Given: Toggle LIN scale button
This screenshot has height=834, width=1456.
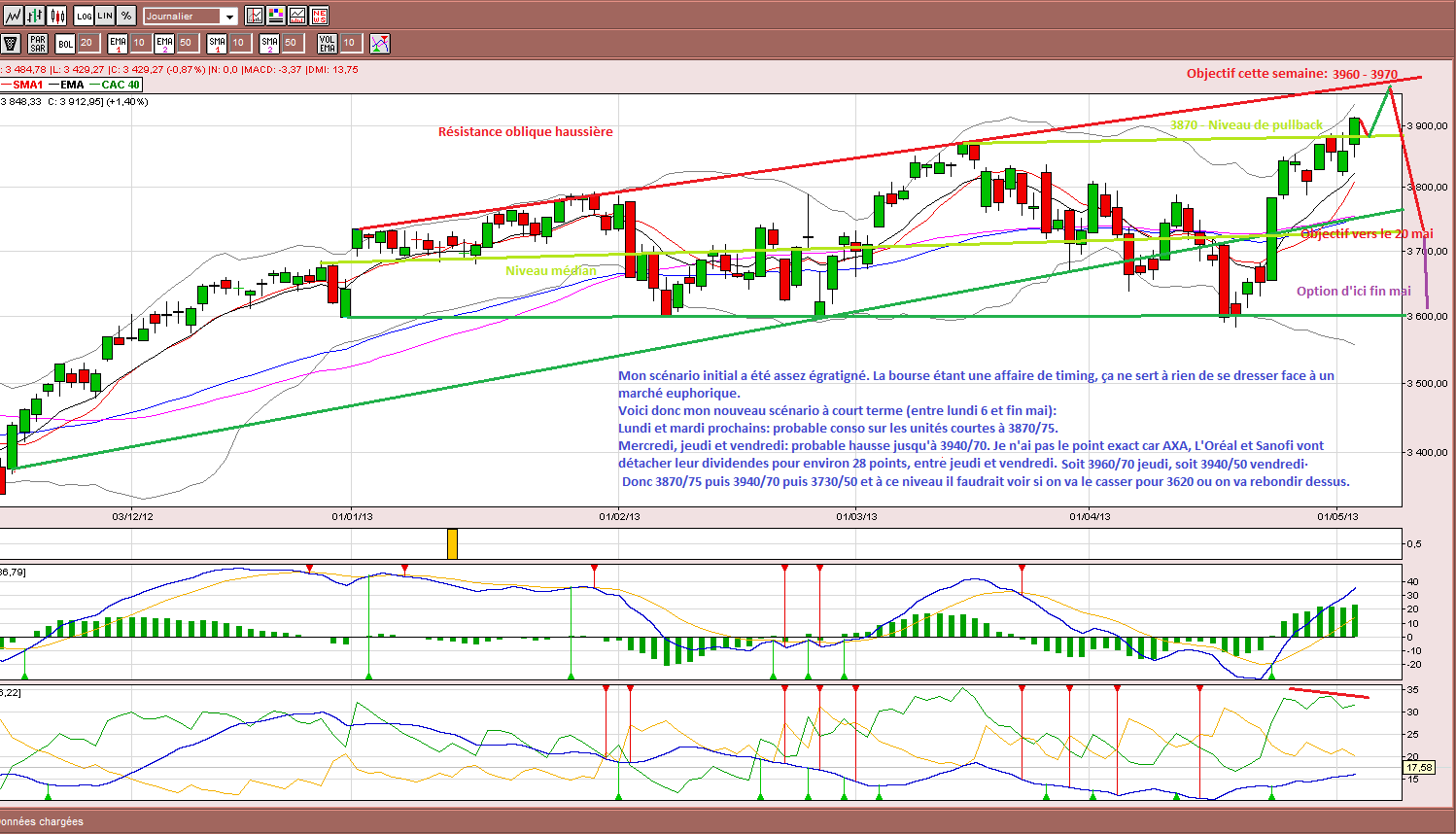Looking at the screenshot, I should point(105,16).
